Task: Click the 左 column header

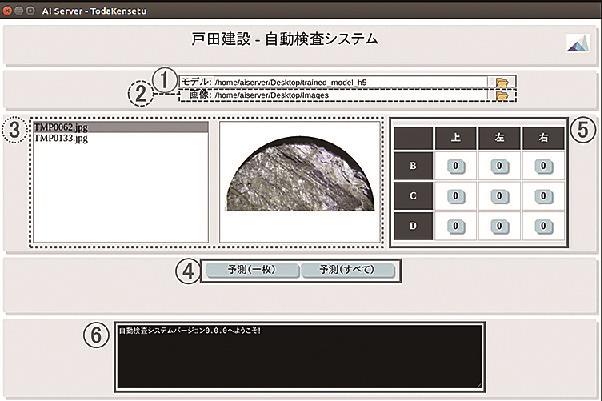Action: [499, 138]
